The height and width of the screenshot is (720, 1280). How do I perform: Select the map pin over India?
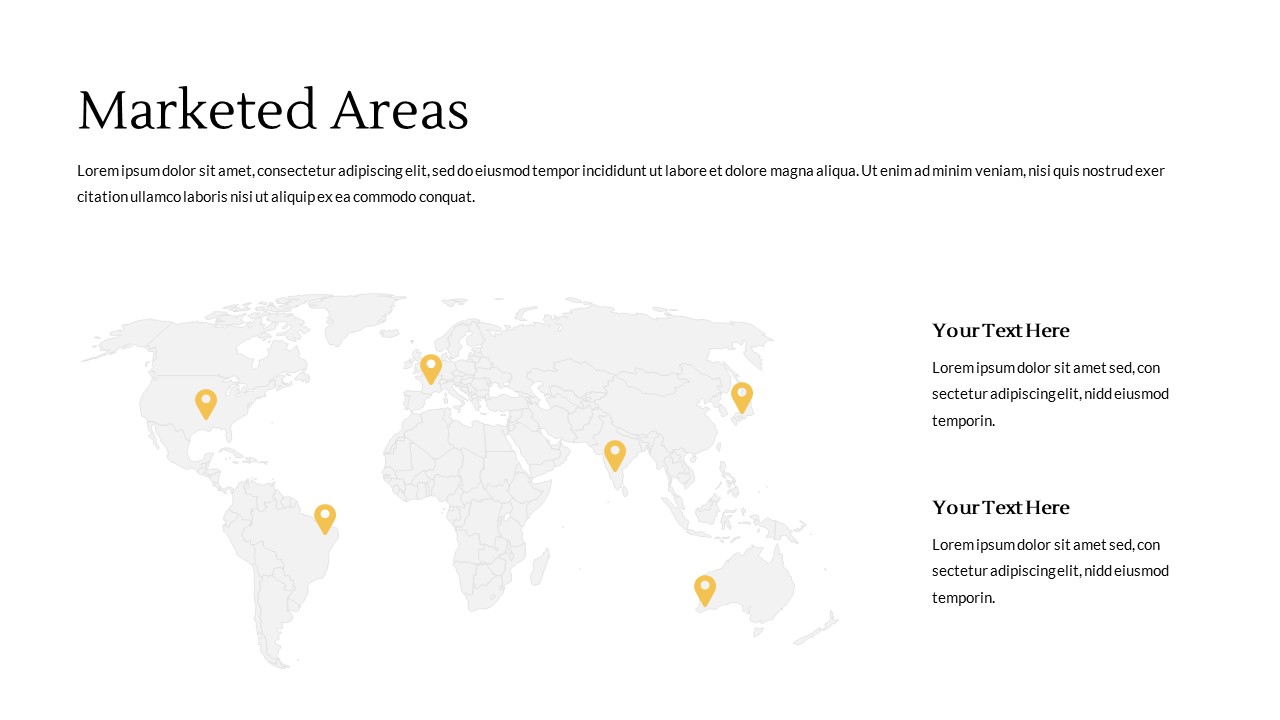(615, 456)
